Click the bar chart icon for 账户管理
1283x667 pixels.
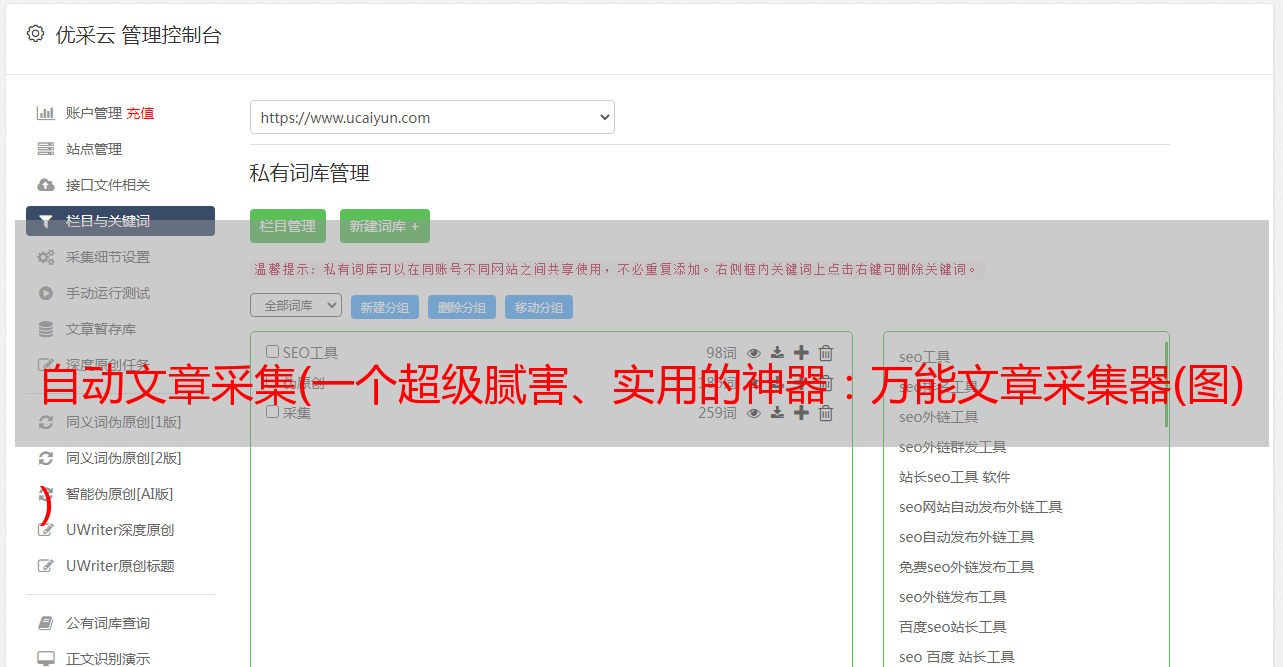click(45, 113)
